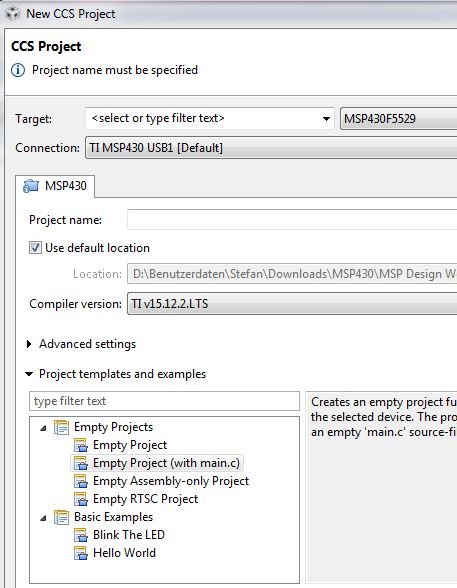Image resolution: width=457 pixels, height=588 pixels.
Task: Collapse the Empty Projects tree node
Action: coord(43,428)
